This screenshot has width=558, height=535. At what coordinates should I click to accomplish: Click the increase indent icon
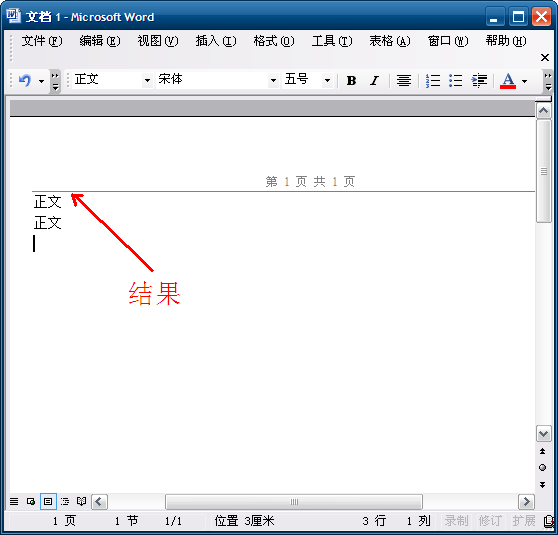pos(479,81)
